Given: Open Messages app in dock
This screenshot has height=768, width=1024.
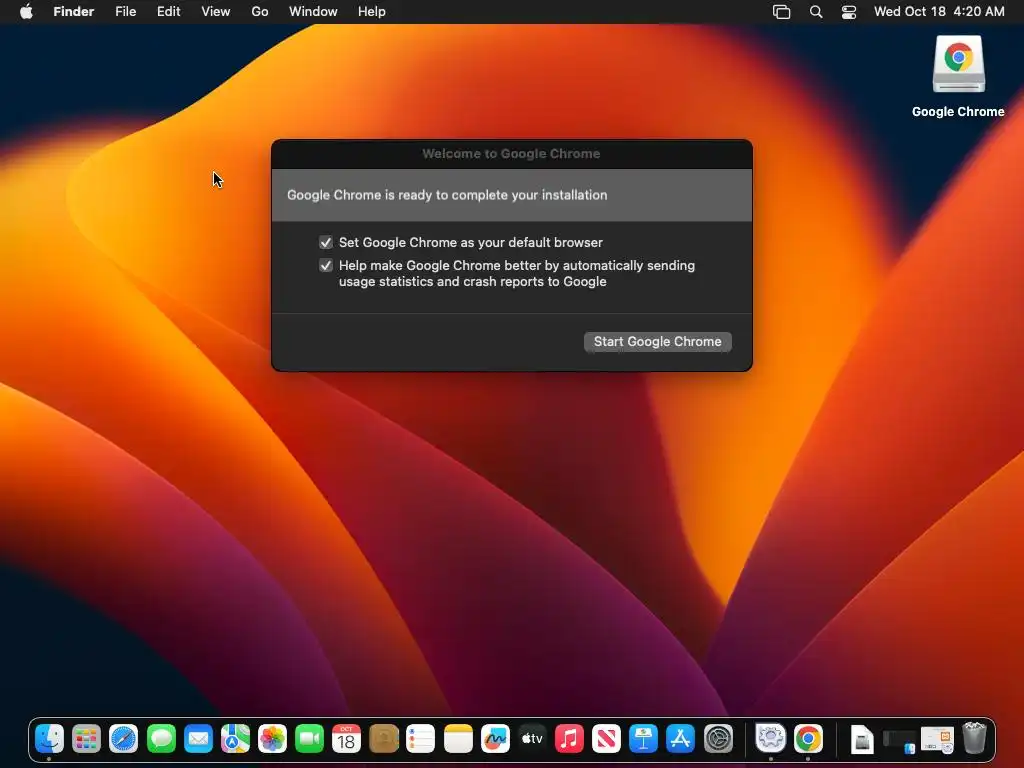Looking at the screenshot, I should [x=161, y=739].
